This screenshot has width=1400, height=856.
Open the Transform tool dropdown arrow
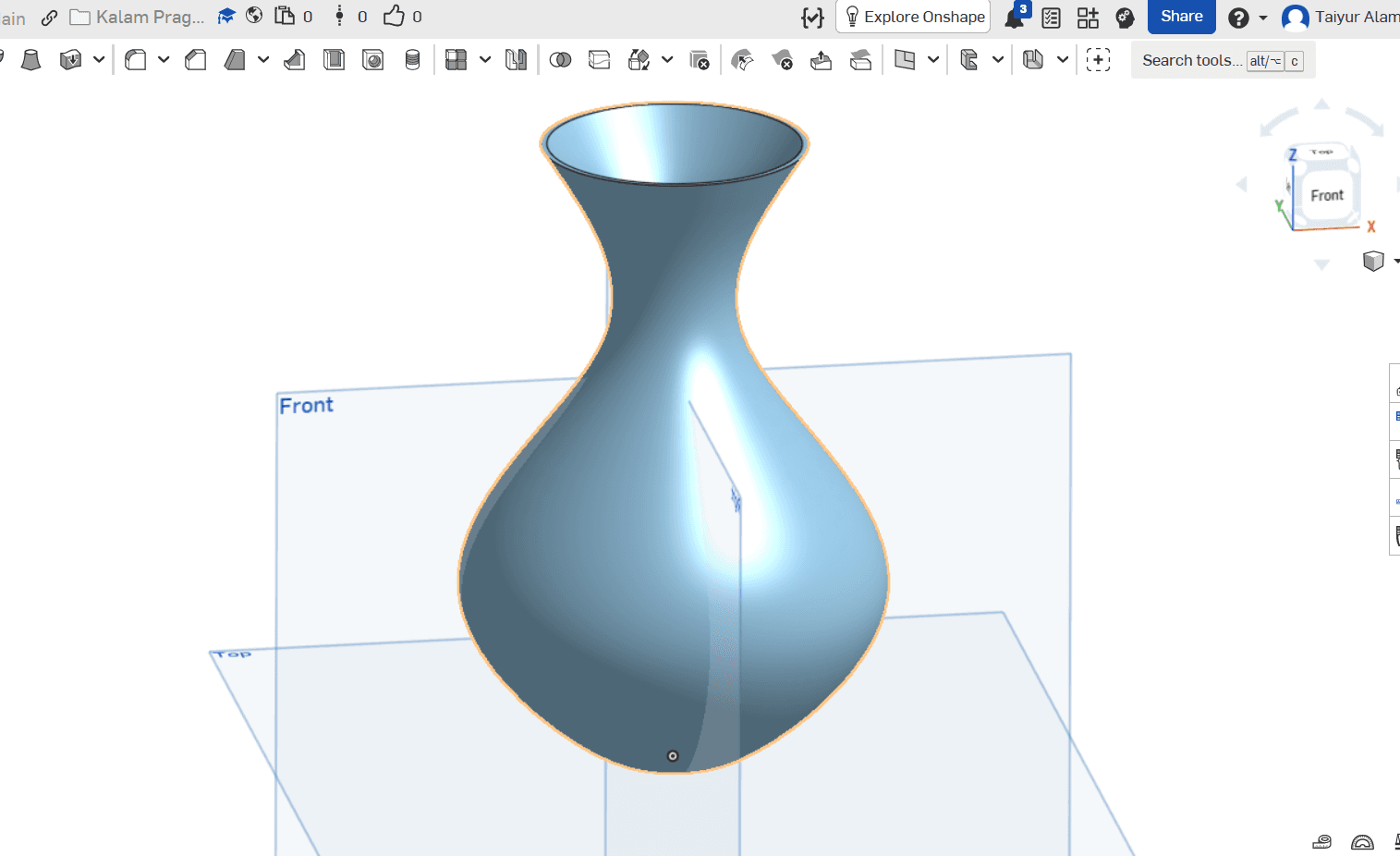tap(667, 60)
